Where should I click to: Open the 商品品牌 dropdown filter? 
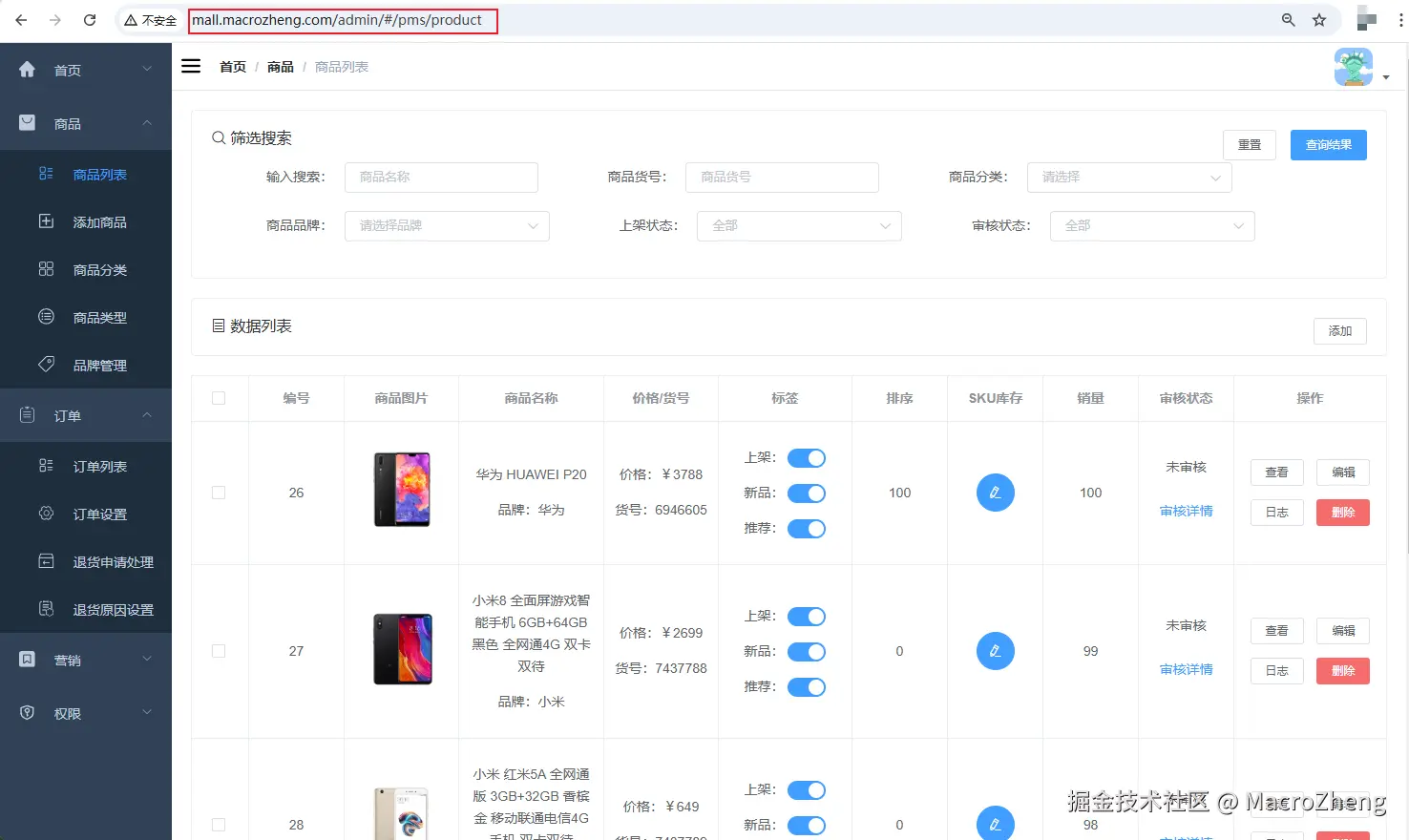(447, 226)
